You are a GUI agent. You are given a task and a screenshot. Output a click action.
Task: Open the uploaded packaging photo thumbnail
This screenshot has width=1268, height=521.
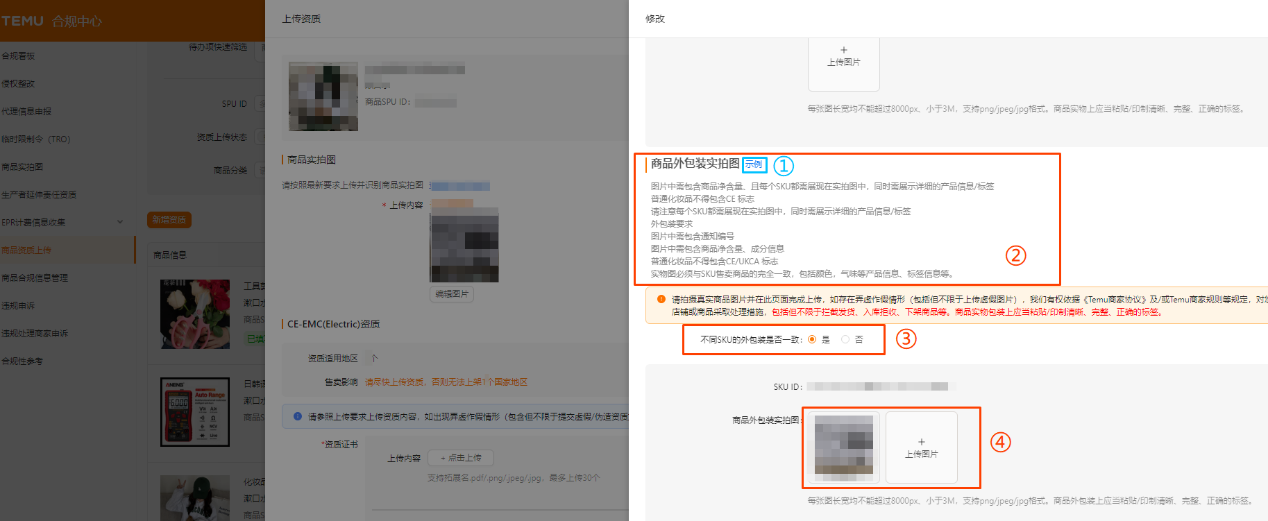click(846, 447)
